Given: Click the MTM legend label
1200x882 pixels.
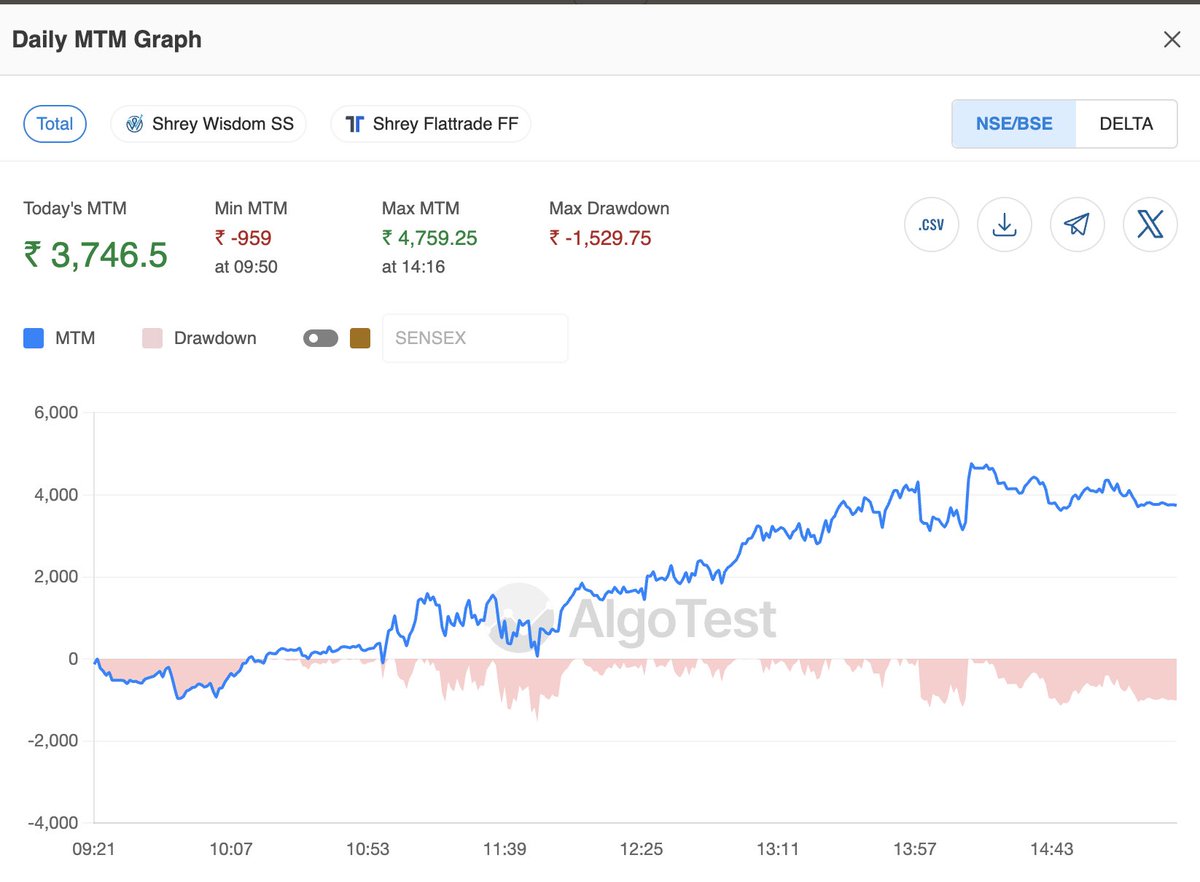Looking at the screenshot, I should tap(75, 338).
